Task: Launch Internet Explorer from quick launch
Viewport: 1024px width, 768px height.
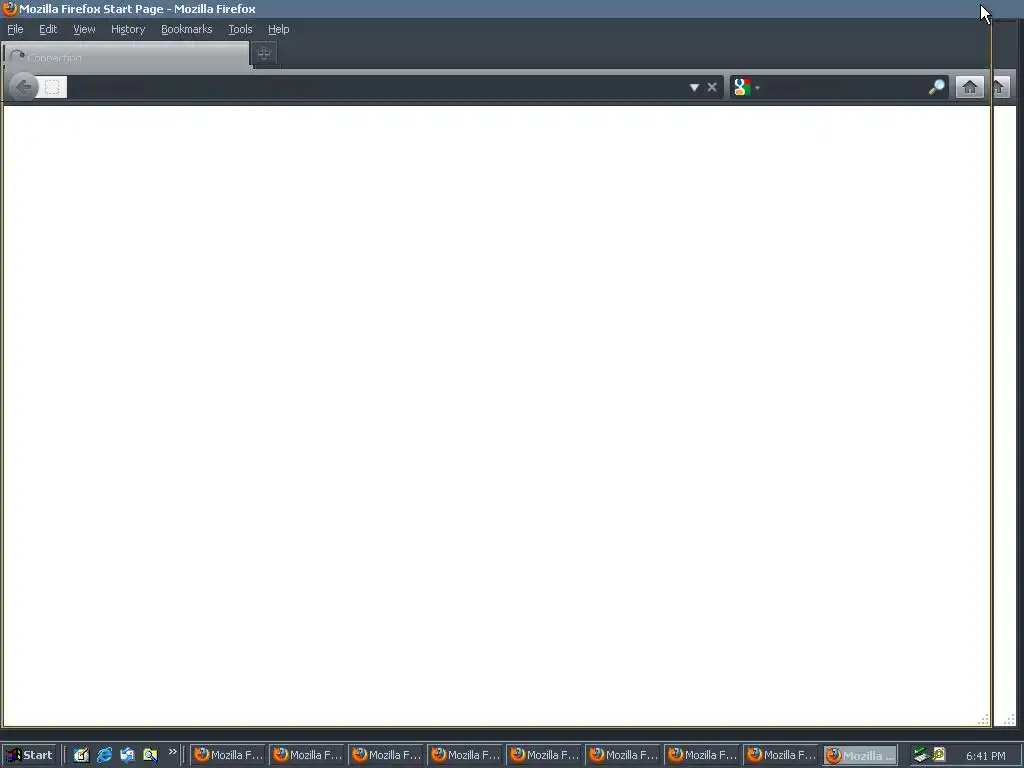Action: [x=104, y=755]
